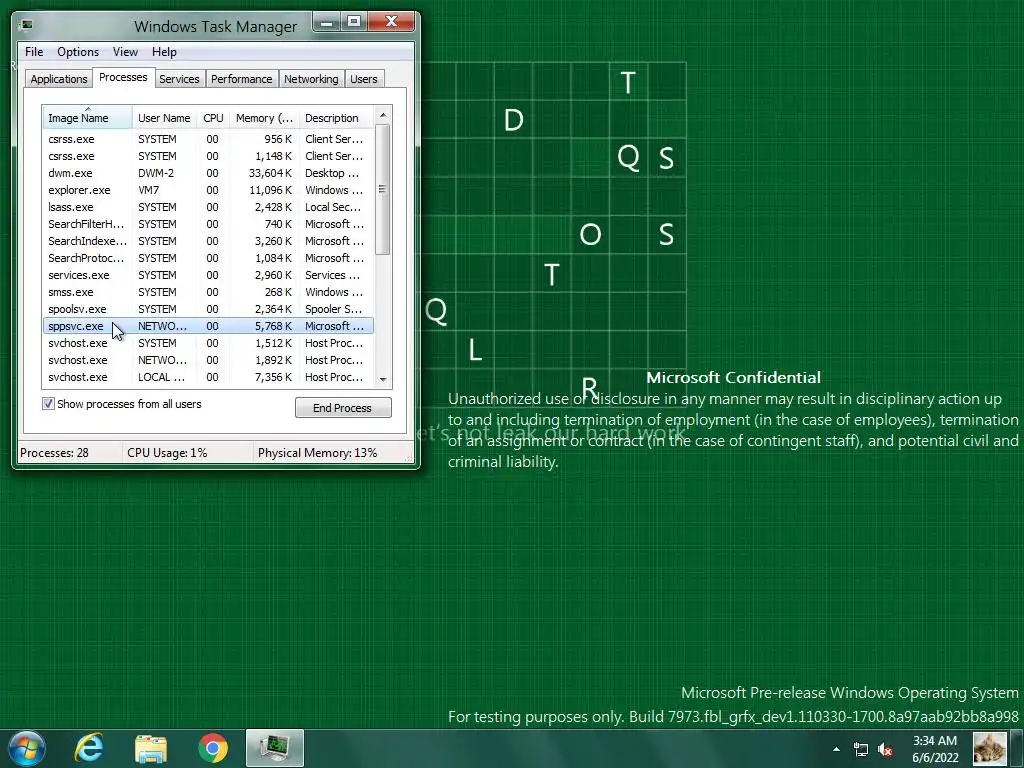Viewport: 1024px width, 768px height.
Task: Select the explorer.exe process row
Action: click(208, 190)
